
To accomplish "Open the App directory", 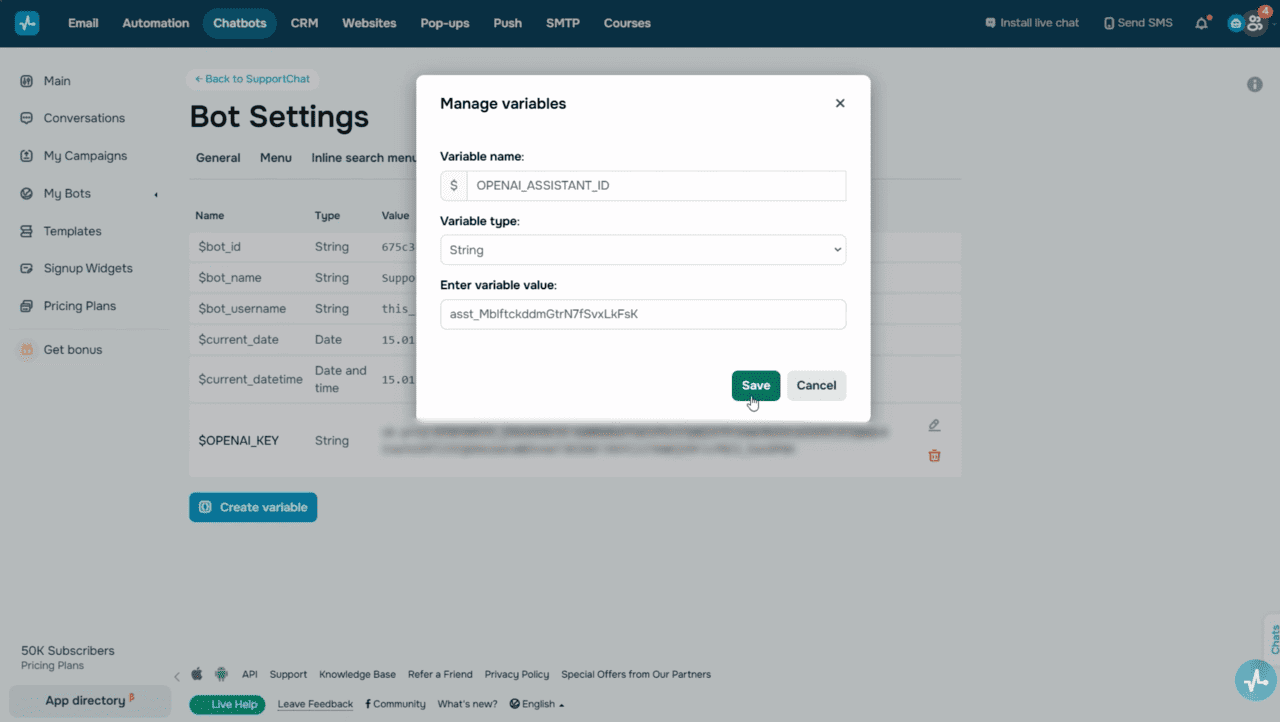I will [x=90, y=701].
